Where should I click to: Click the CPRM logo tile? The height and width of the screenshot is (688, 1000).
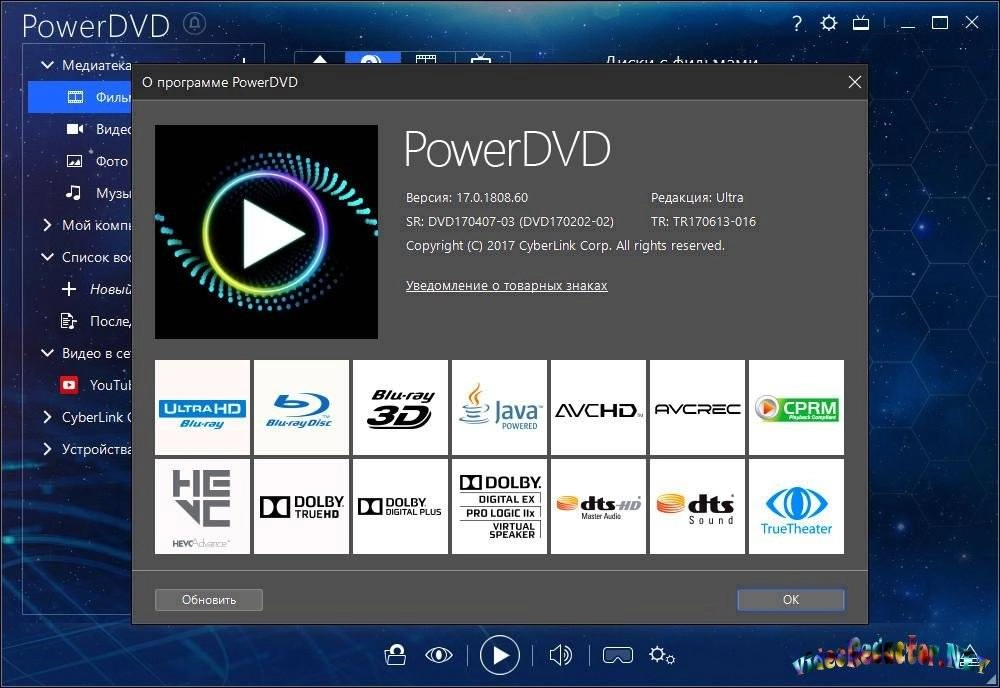(796, 407)
